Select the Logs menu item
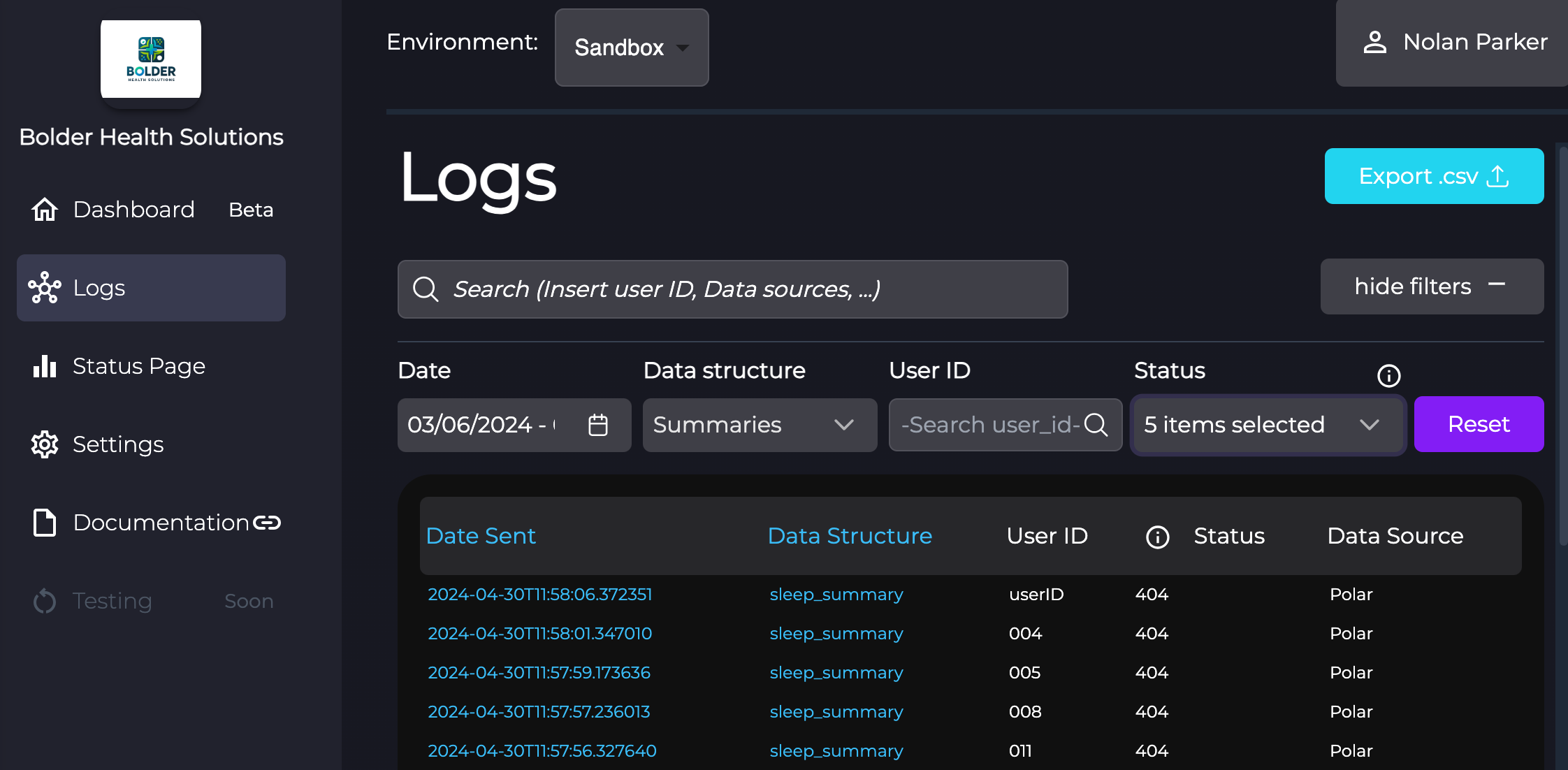 pyautogui.click(x=152, y=288)
